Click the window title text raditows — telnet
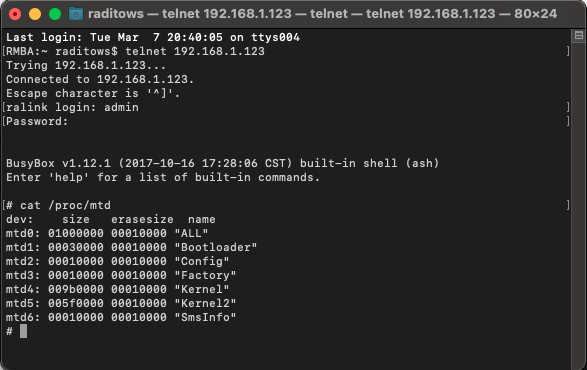587x370 pixels. (x=144, y=14)
